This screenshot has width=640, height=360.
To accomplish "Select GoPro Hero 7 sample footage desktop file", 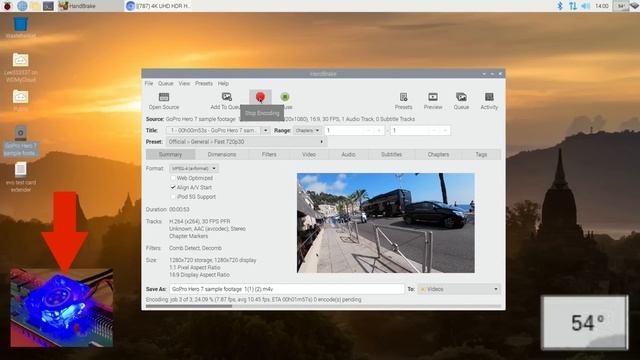I will 20,141.
